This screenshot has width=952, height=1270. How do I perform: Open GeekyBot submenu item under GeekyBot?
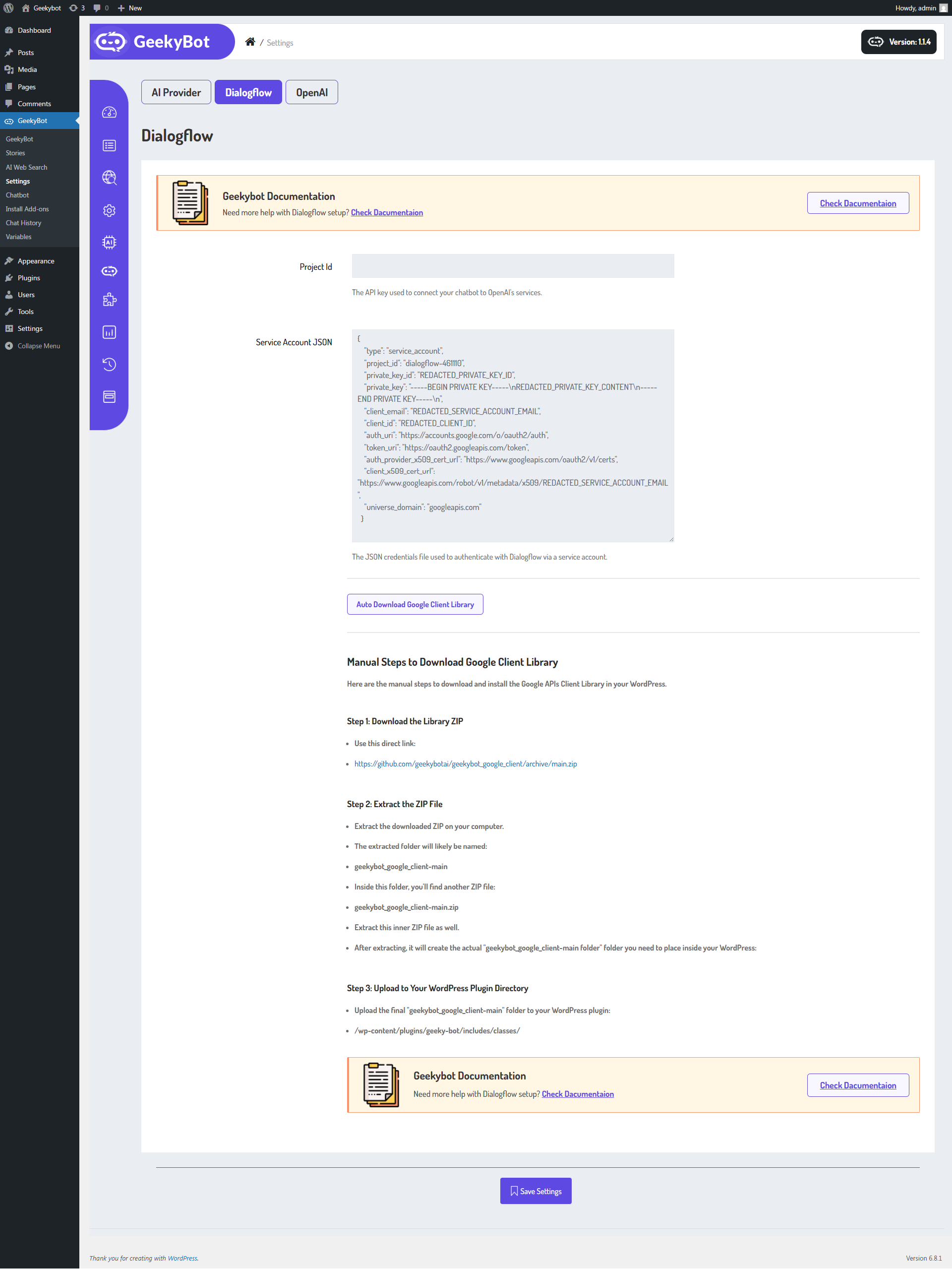(x=19, y=139)
